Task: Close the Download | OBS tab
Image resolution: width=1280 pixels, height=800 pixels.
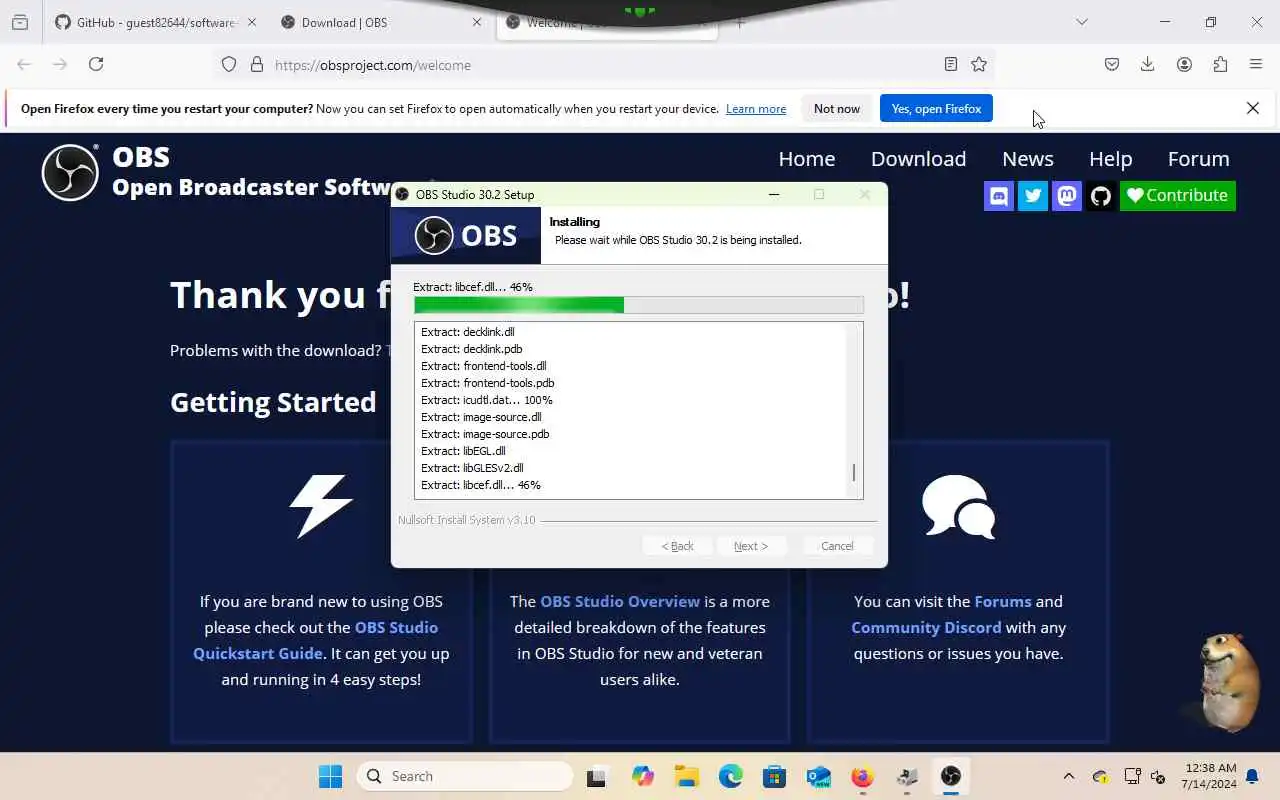Action: (x=477, y=22)
